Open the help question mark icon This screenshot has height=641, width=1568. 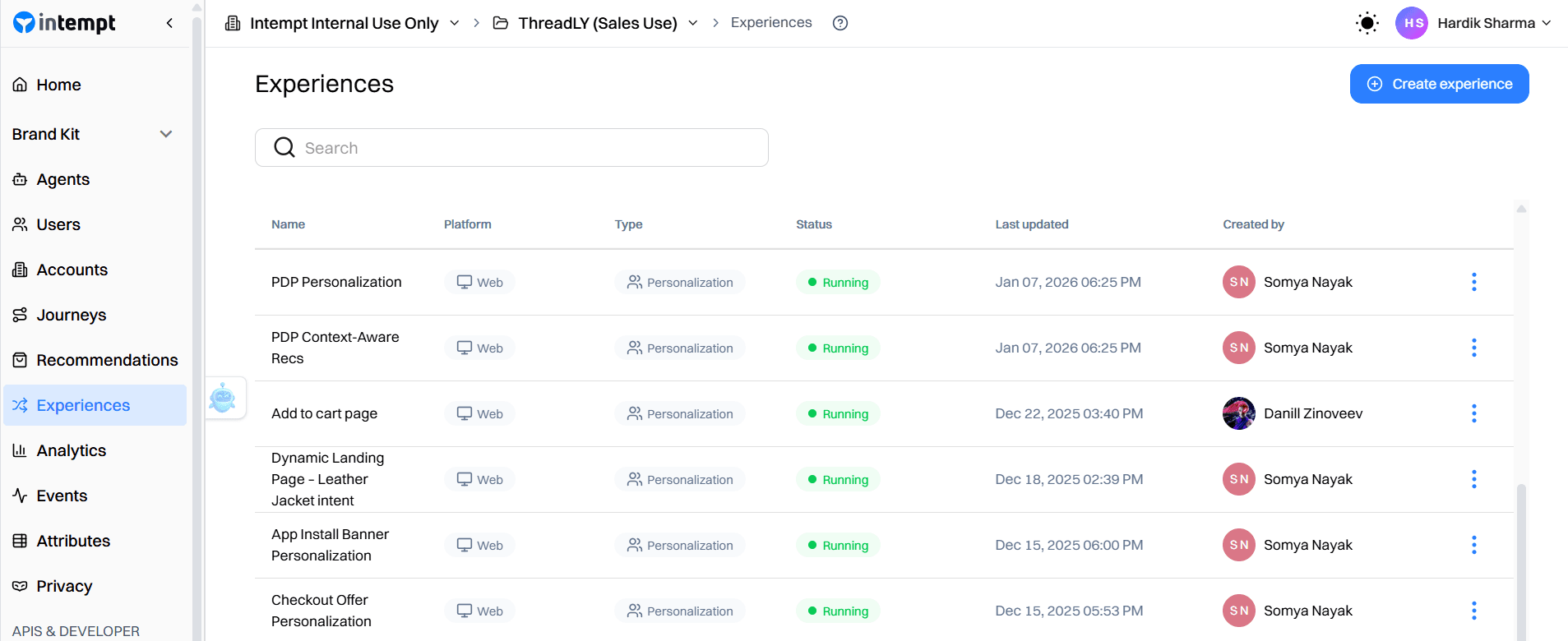840,23
